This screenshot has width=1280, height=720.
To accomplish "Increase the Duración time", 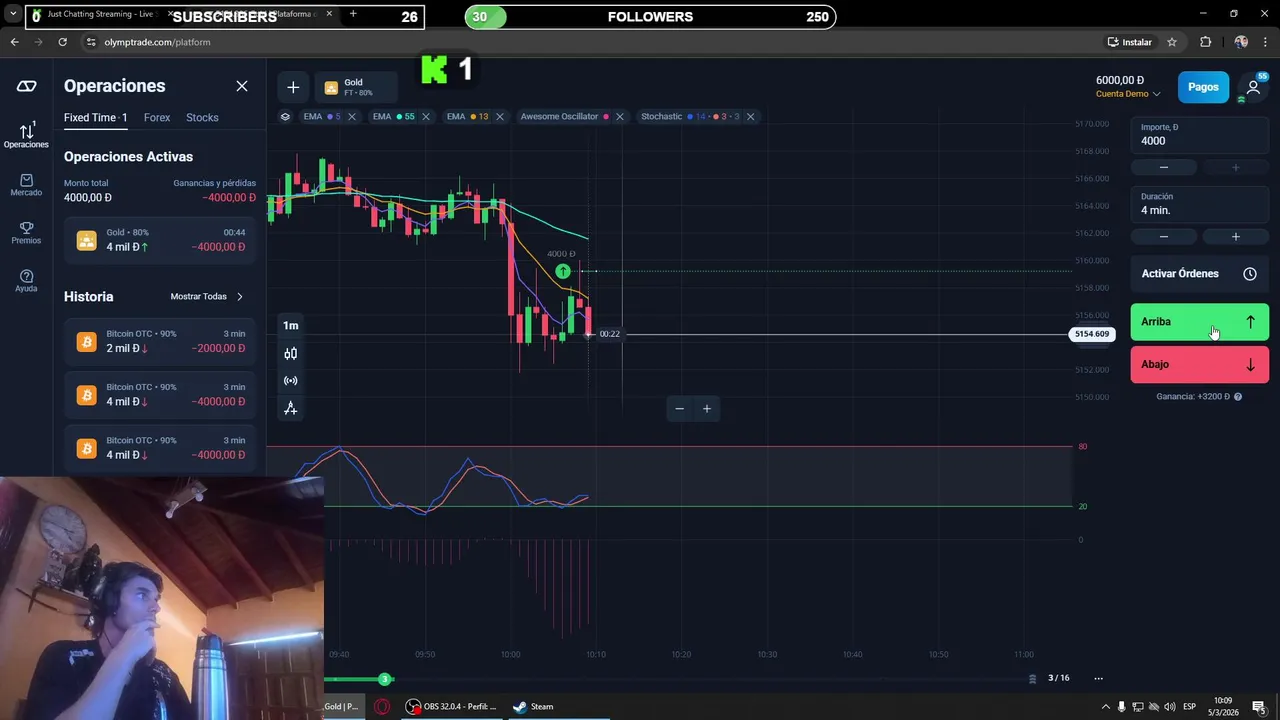I will 1236,236.
